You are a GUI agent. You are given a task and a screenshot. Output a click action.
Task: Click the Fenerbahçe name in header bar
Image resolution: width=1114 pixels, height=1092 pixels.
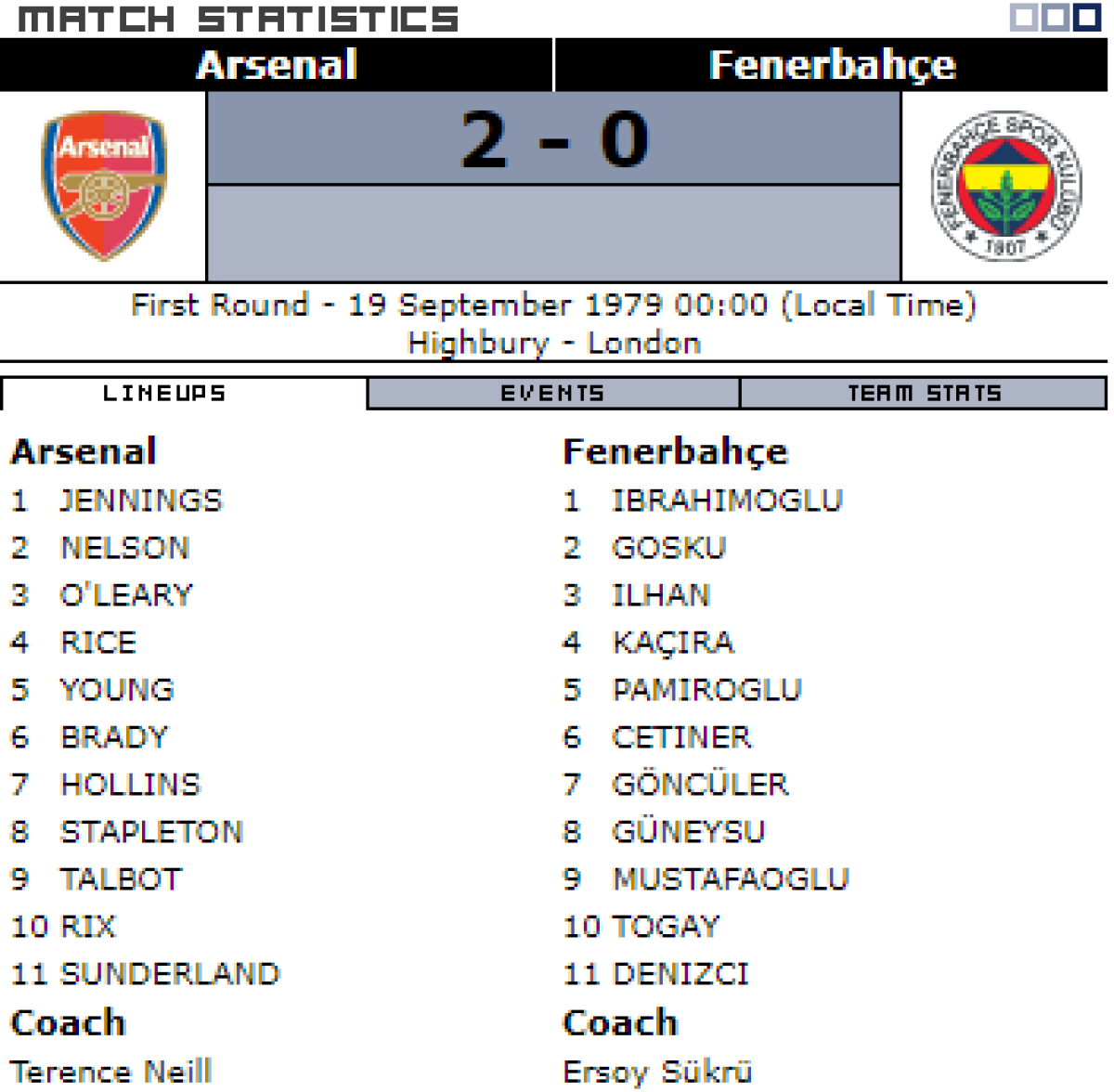832,65
